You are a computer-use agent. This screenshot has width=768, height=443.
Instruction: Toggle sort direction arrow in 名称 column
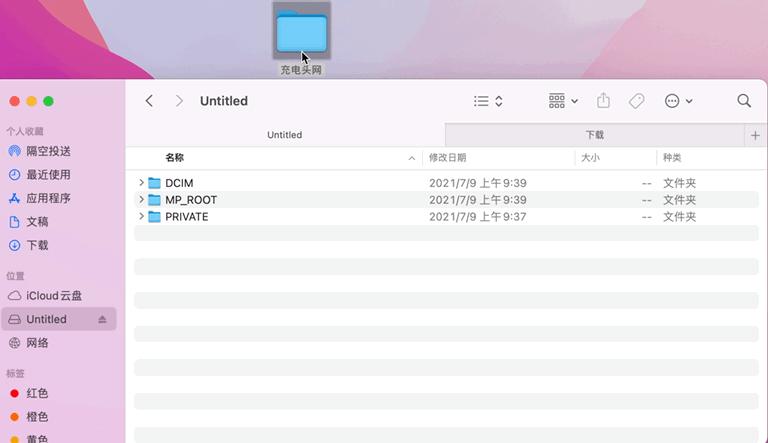[411, 158]
